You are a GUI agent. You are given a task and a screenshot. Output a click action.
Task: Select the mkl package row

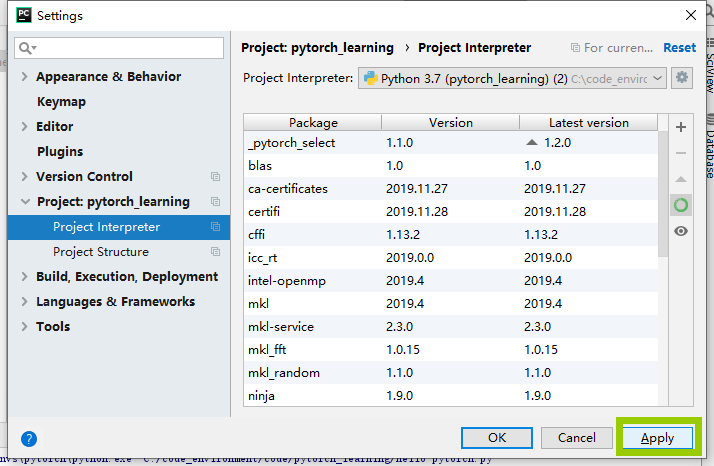[451, 304]
